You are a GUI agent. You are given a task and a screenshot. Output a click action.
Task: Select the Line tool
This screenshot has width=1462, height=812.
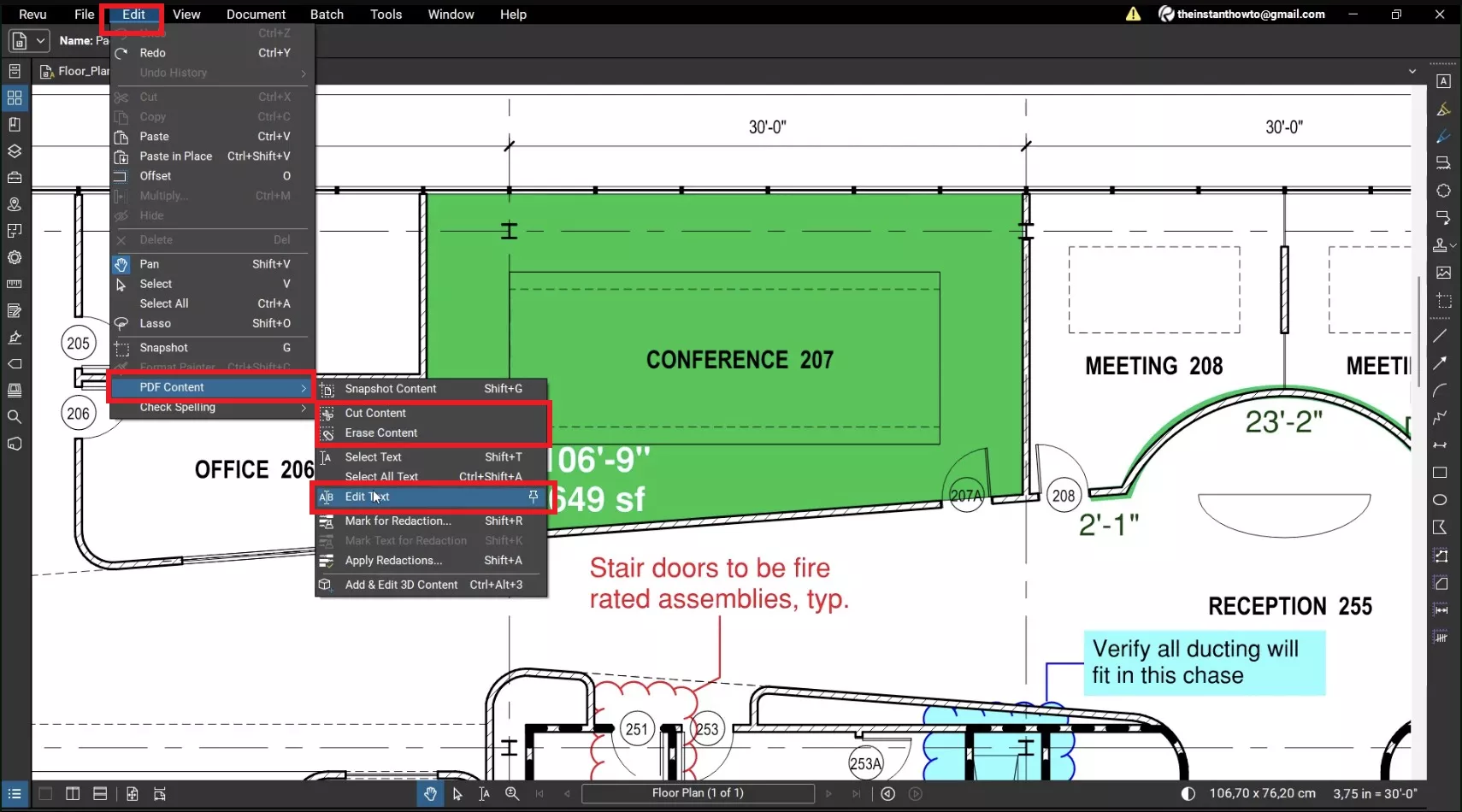[x=1441, y=336]
